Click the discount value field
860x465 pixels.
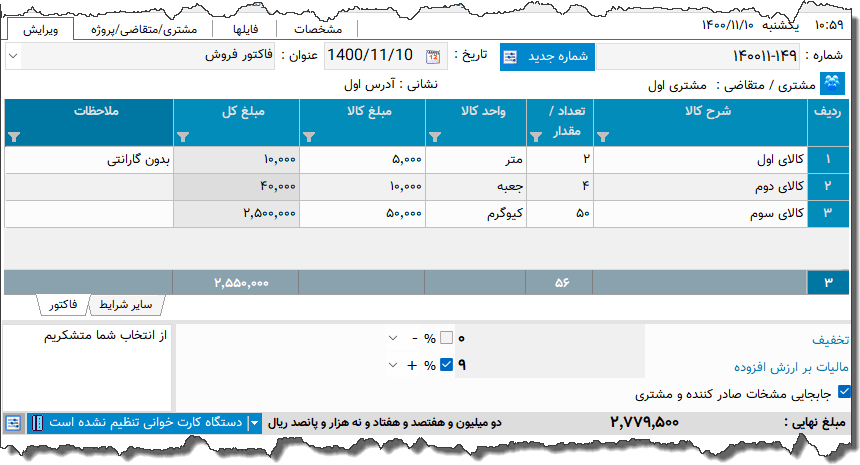tap(550, 338)
